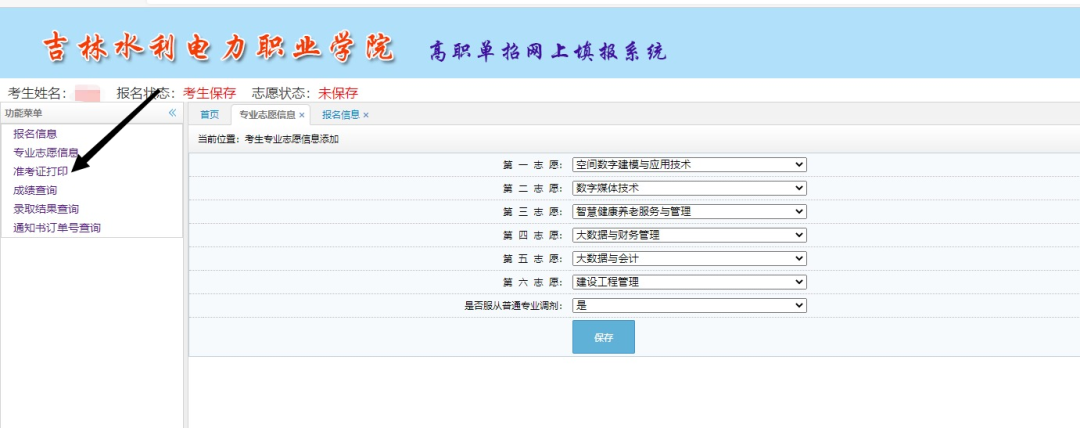Expand the 第三志愿 major dropdown
This screenshot has width=1080, height=428.
coord(689,211)
